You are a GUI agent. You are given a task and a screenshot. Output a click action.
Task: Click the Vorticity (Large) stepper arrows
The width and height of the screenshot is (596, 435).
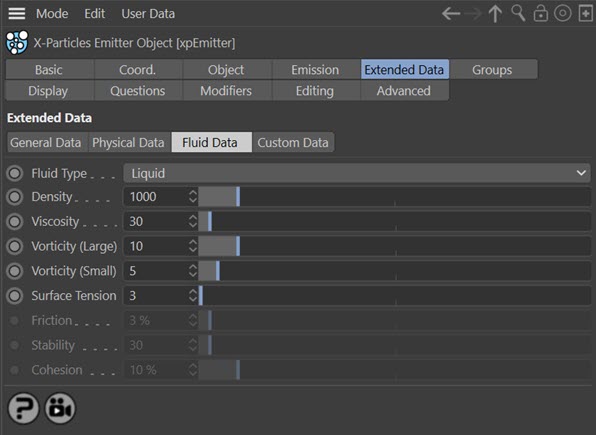(x=193, y=246)
